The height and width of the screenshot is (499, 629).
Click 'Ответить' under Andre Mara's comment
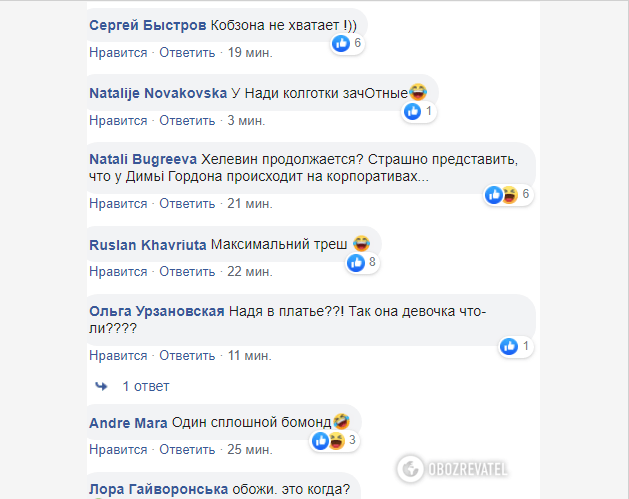[x=187, y=449]
